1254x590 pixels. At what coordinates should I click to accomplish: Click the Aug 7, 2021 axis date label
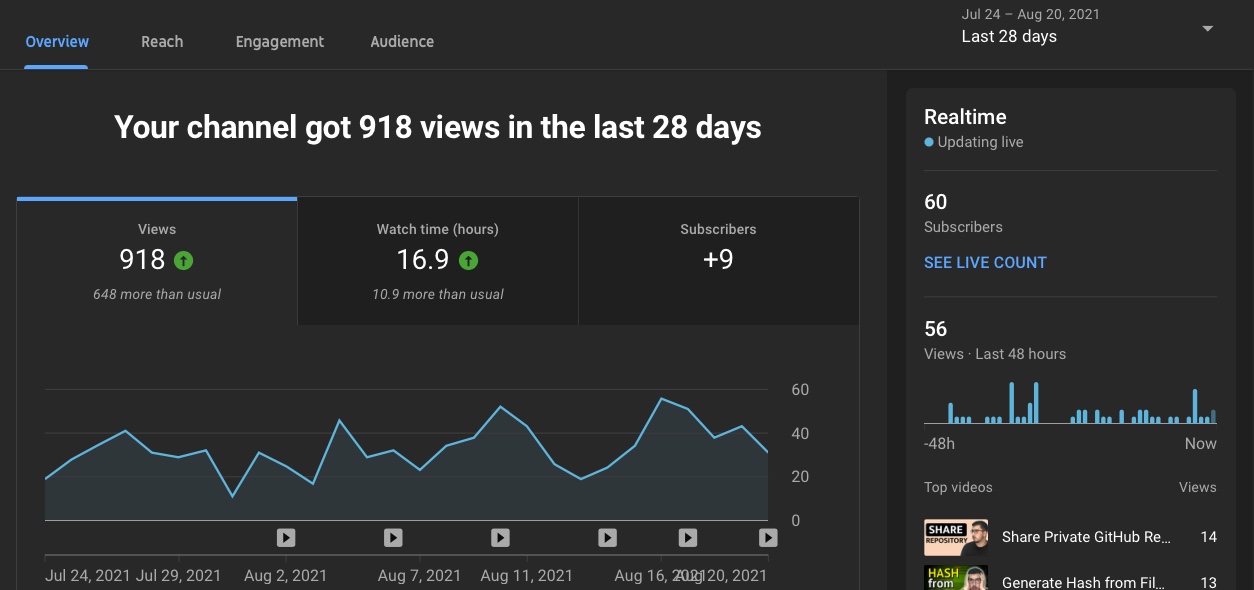[420, 576]
